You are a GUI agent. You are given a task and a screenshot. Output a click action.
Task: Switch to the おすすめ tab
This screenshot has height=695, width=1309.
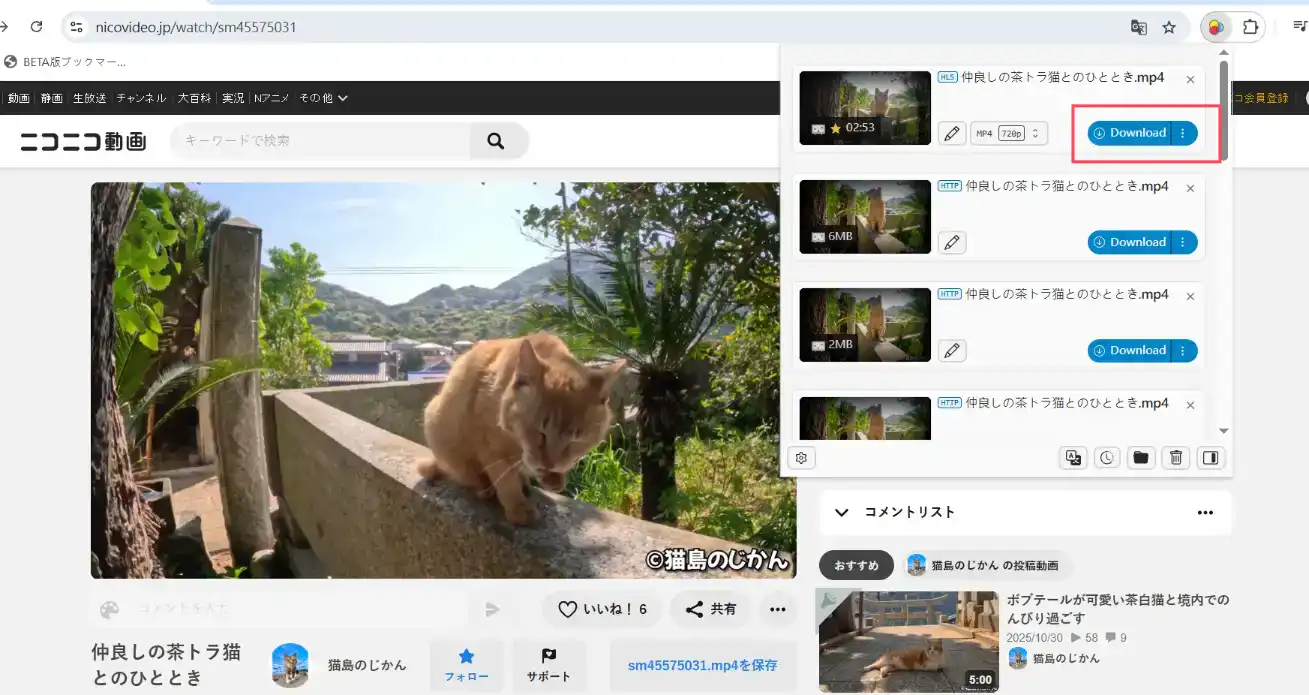(x=856, y=565)
